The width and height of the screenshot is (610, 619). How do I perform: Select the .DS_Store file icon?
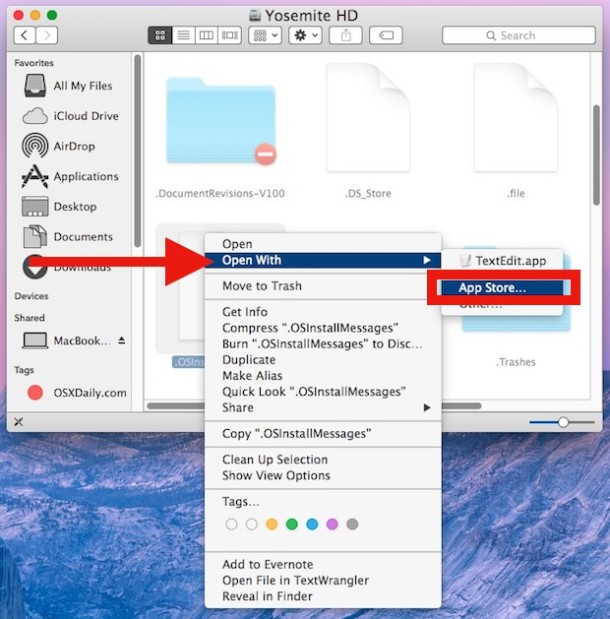pos(368,118)
